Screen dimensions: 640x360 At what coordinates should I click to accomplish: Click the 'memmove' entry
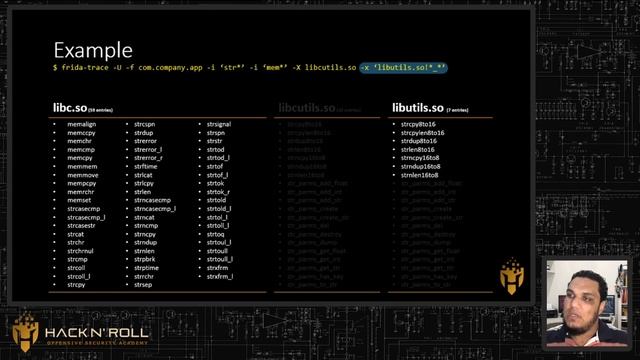tap(83, 175)
